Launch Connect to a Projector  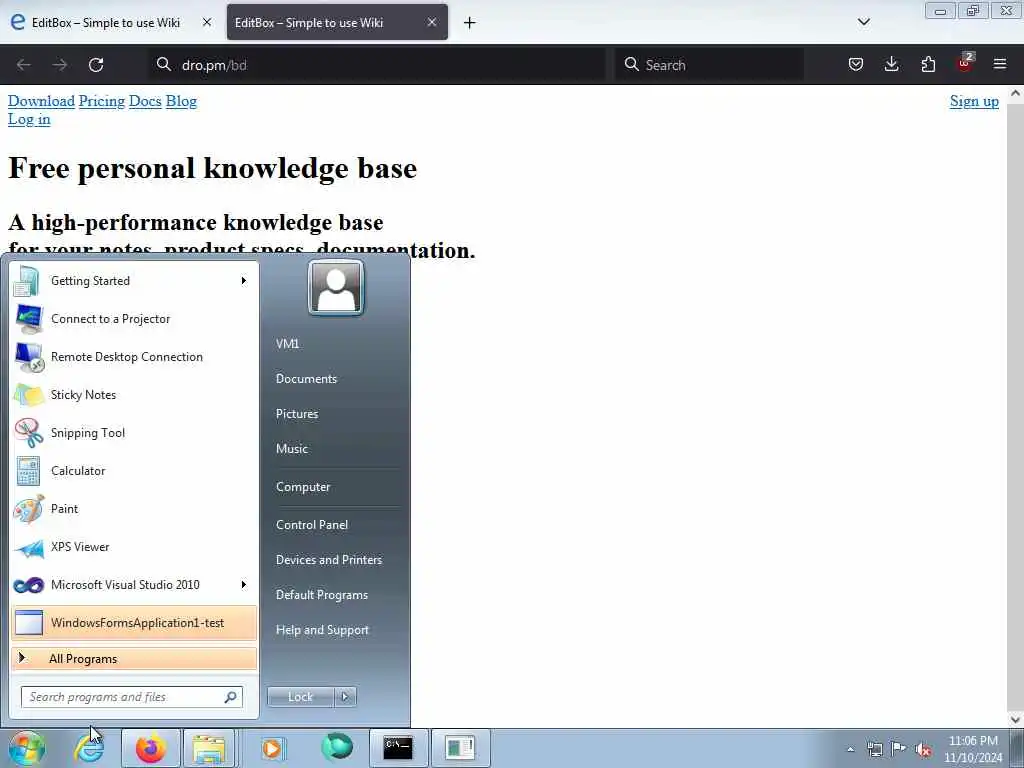tap(134, 319)
